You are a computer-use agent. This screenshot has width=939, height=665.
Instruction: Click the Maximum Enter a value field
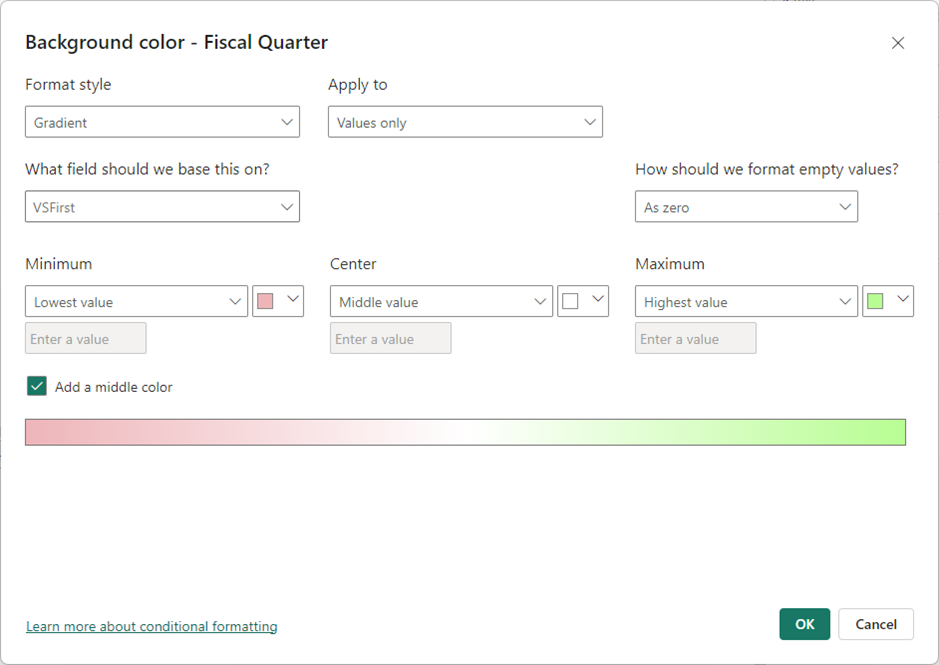[x=695, y=338]
